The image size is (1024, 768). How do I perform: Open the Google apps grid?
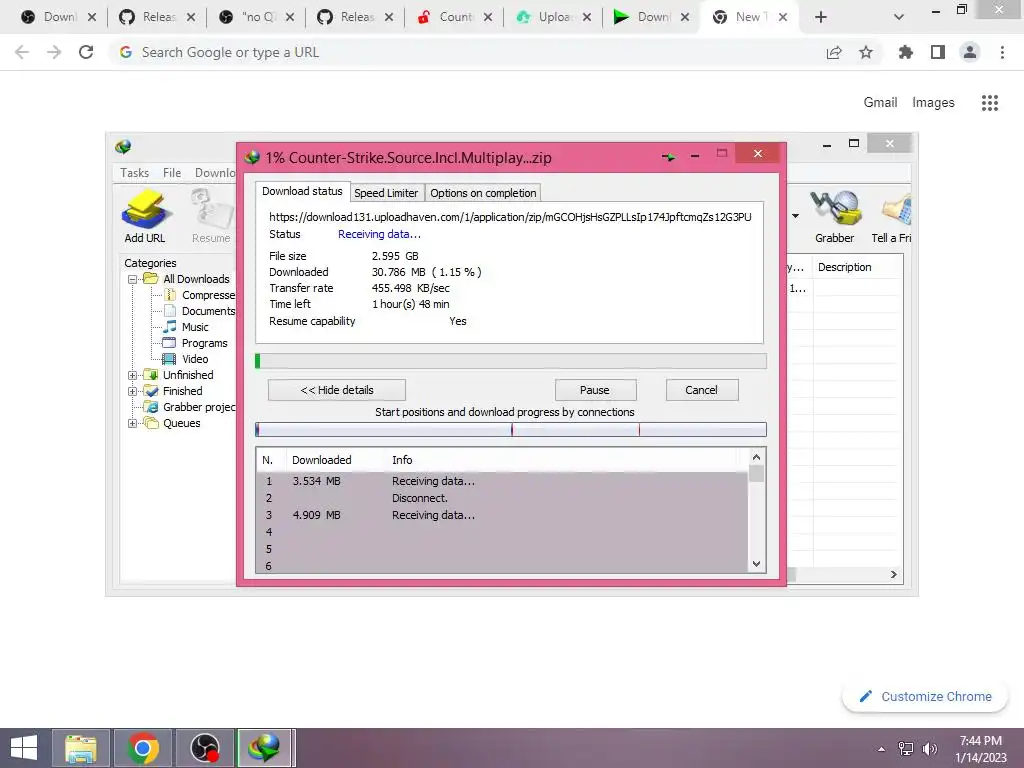click(990, 103)
